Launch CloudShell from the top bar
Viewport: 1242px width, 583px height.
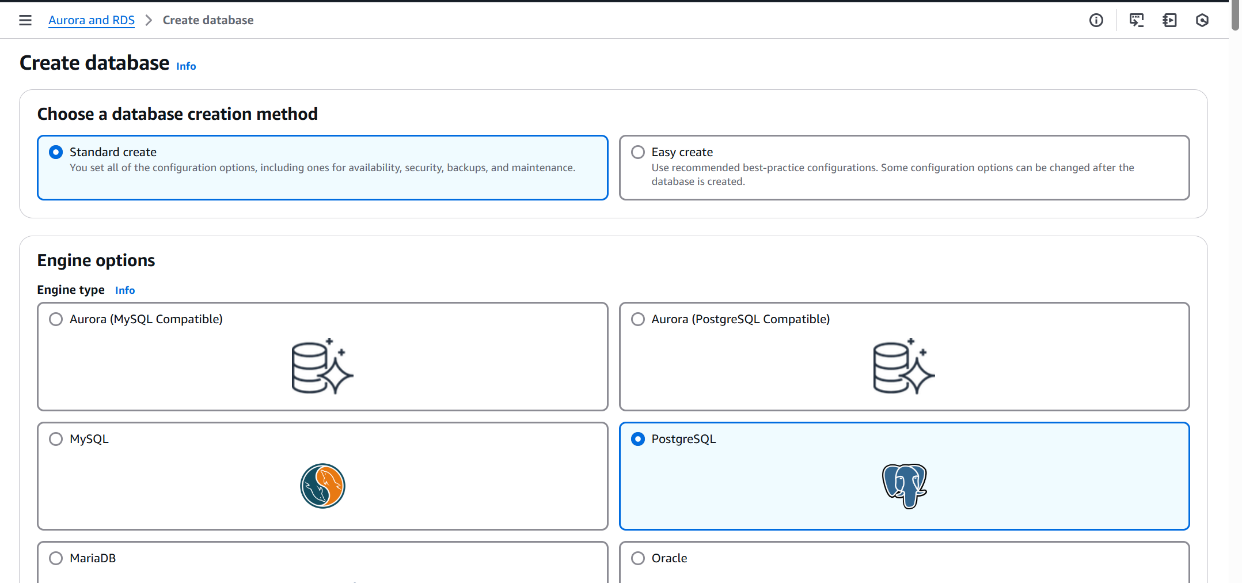[x=1137, y=20]
